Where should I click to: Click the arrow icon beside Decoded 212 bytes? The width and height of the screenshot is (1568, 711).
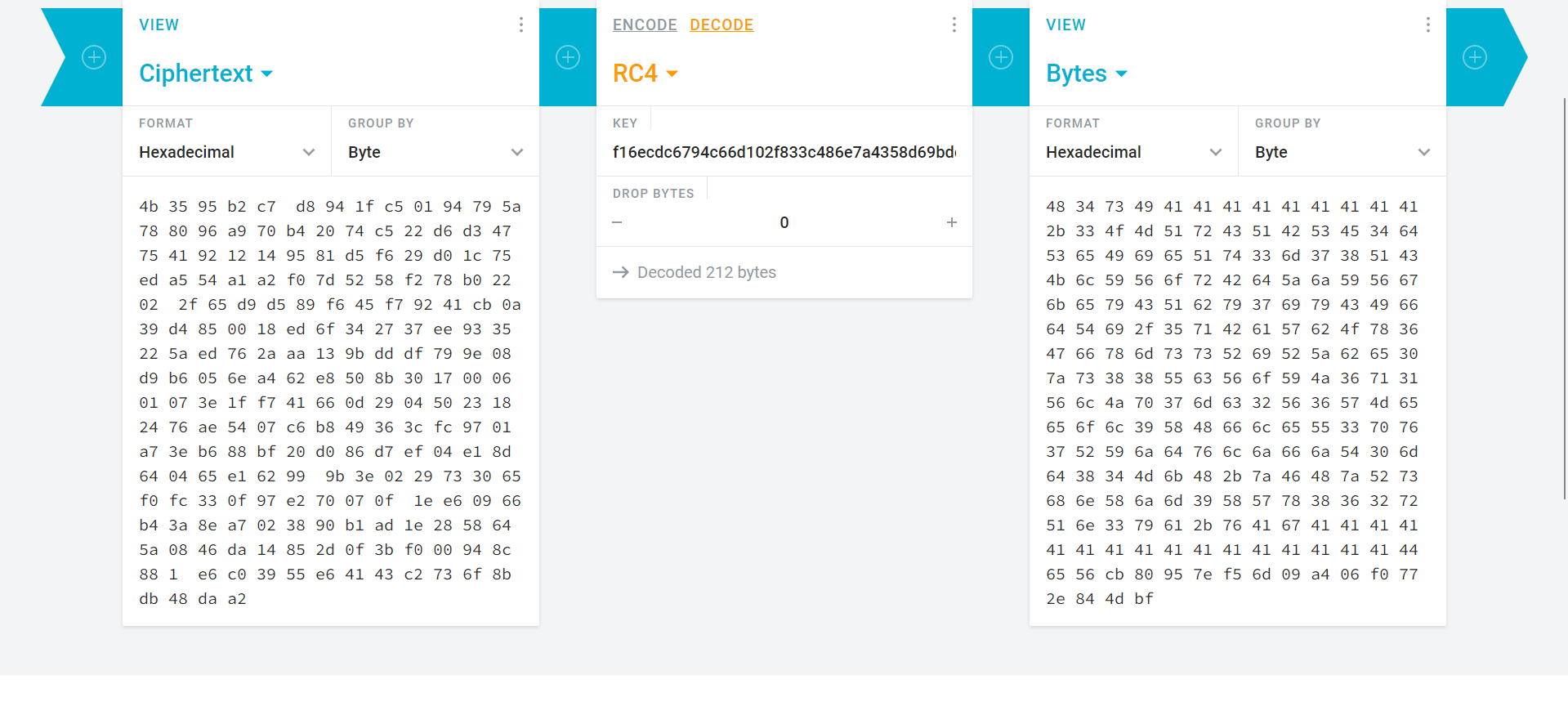tap(621, 272)
